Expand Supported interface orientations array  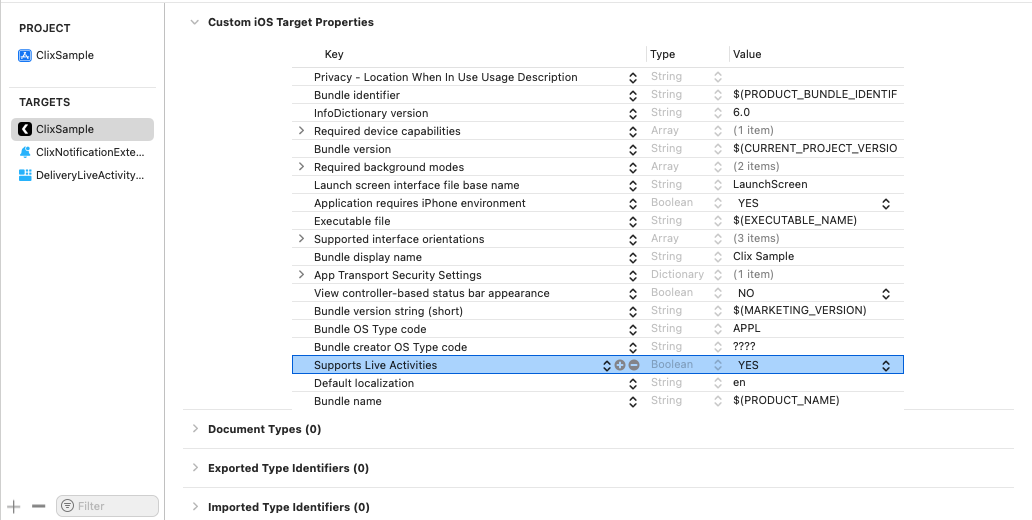coord(301,238)
